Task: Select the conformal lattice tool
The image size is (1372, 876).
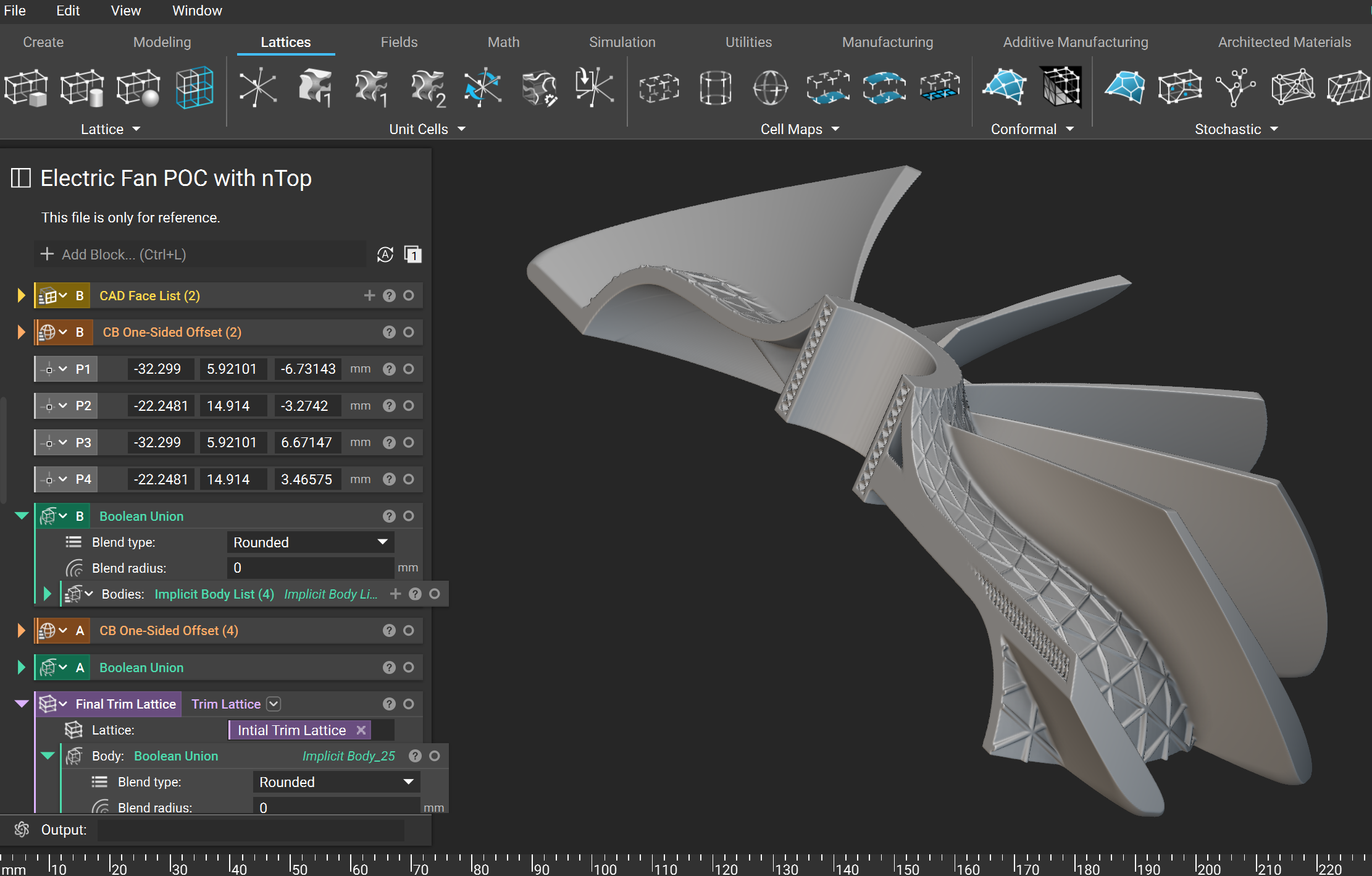Action: [x=1003, y=87]
